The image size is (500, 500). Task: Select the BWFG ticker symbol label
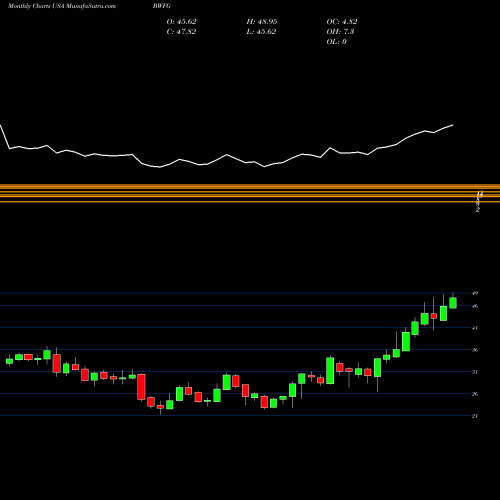tap(162, 6)
